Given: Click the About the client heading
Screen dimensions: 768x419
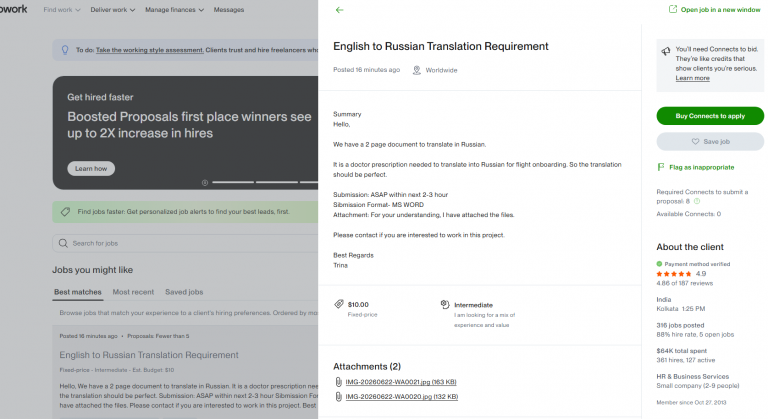Looking at the screenshot, I should click(x=690, y=247).
